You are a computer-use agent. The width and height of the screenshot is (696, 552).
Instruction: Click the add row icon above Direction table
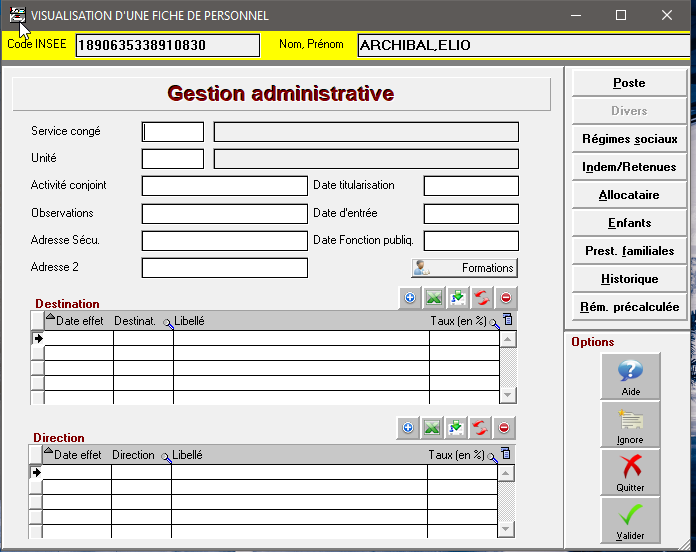[408, 428]
